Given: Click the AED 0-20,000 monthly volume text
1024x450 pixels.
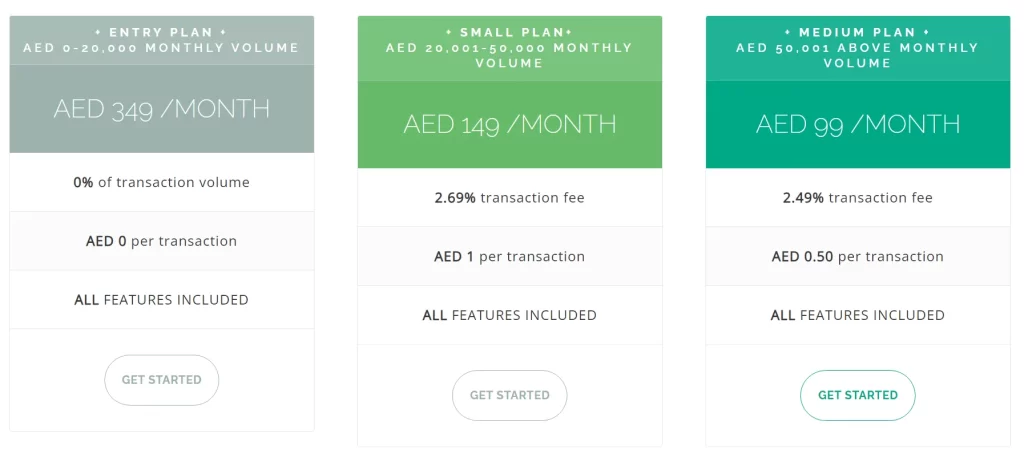Looking at the screenshot, I should coord(162,48).
